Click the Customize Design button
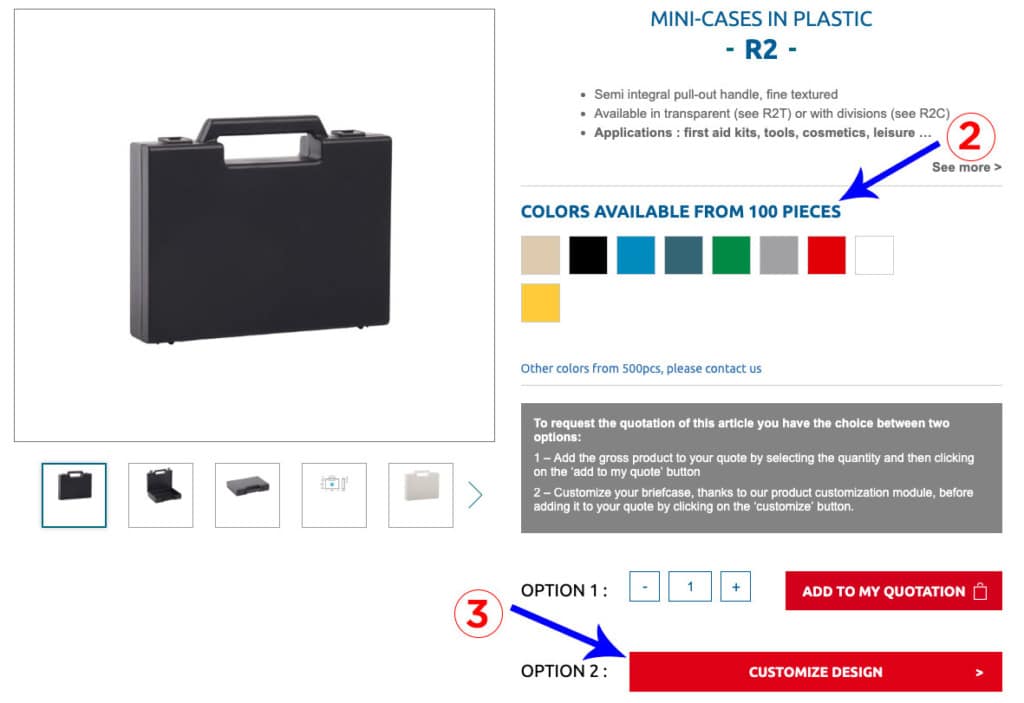The width and height of the screenshot is (1024, 703). 815,672
